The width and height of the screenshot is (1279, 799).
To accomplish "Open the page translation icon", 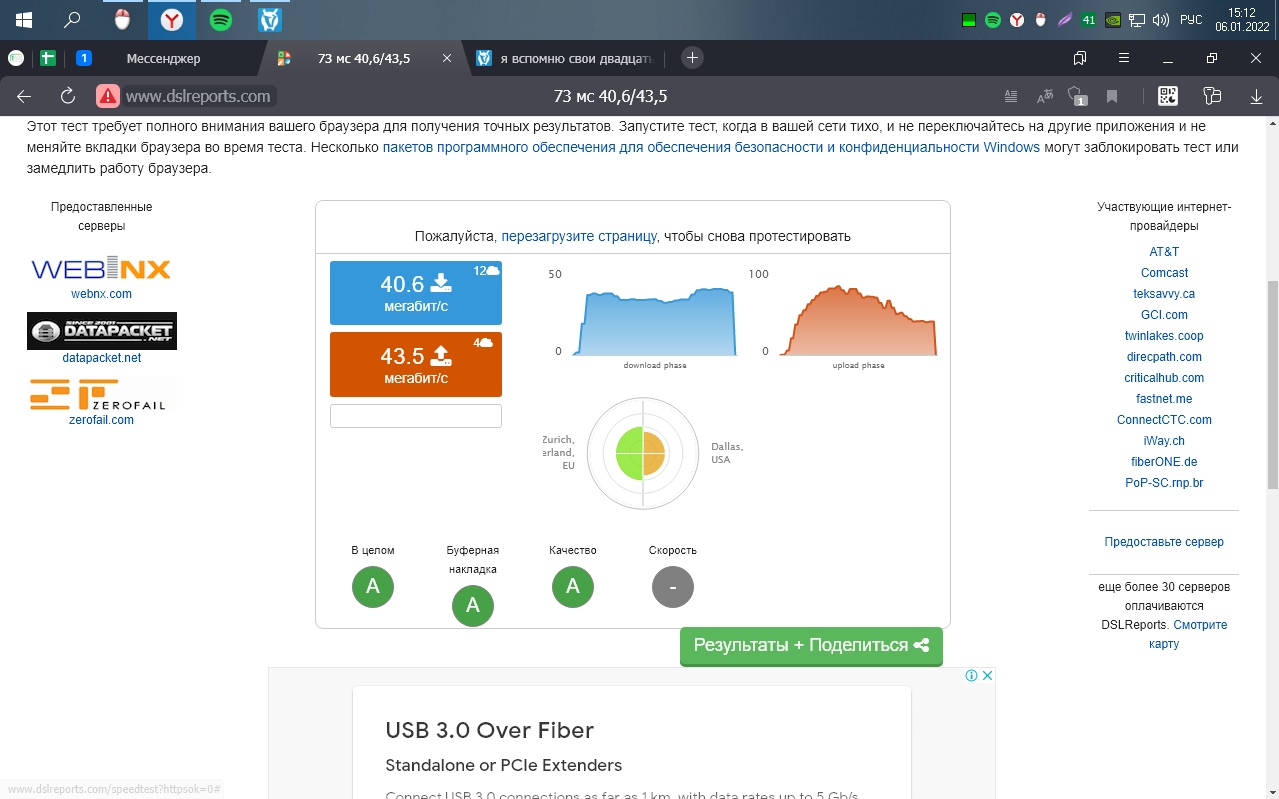I will [x=1045, y=96].
